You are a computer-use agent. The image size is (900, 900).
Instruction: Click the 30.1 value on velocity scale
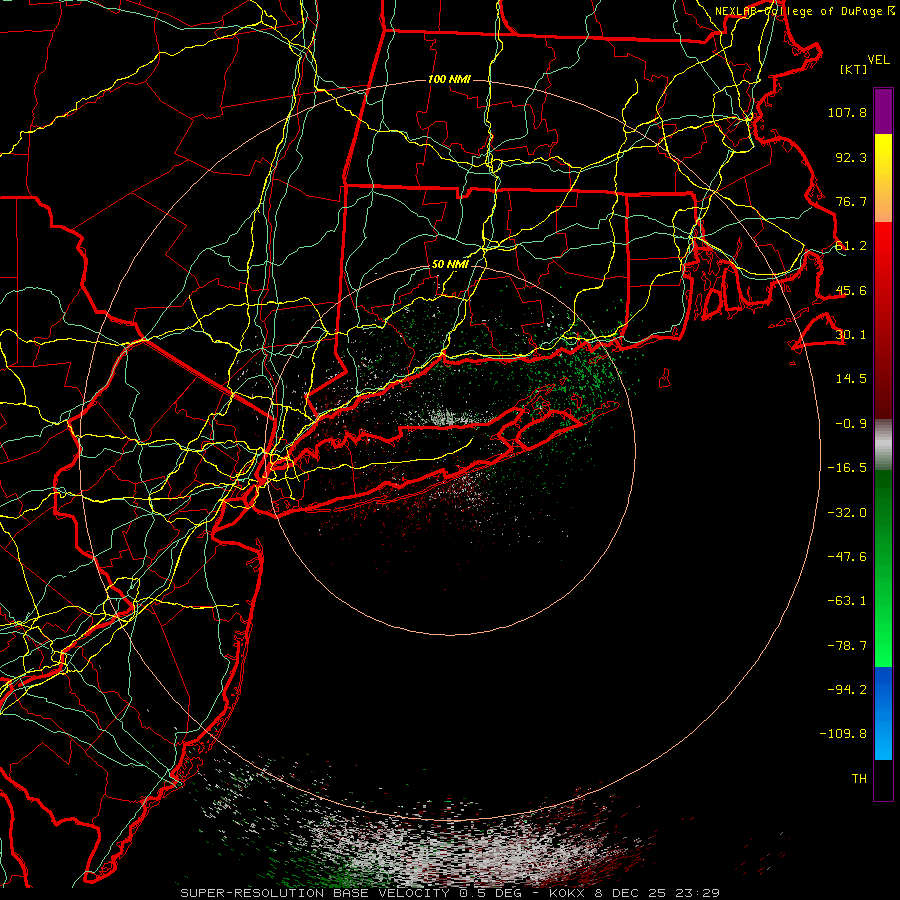point(851,335)
